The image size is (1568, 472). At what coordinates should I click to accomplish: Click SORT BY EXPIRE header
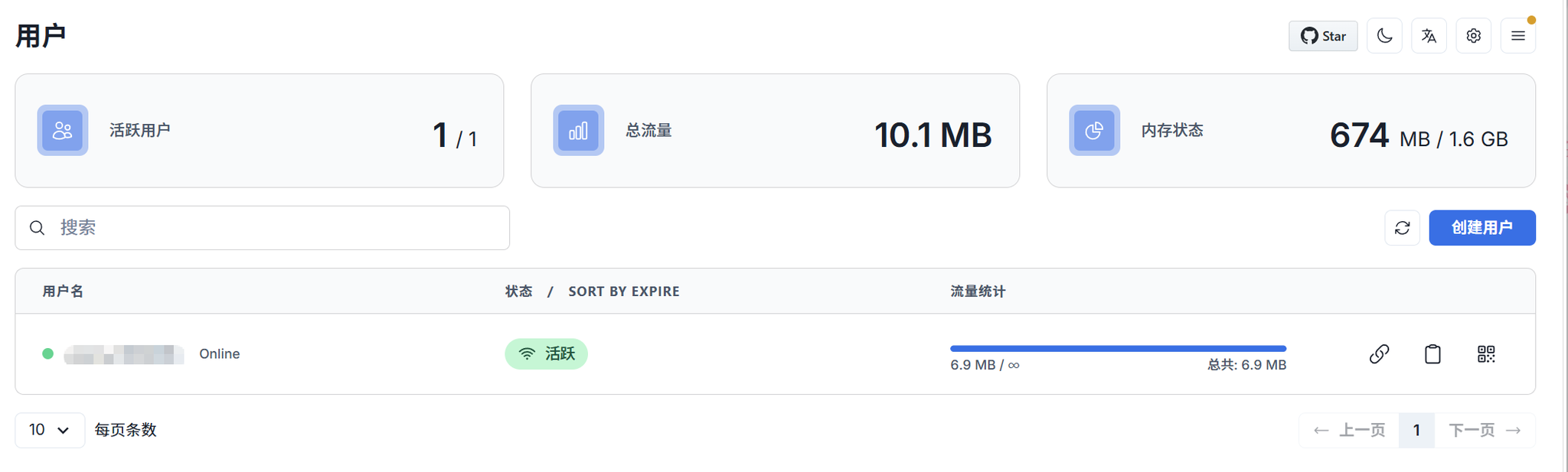(624, 291)
